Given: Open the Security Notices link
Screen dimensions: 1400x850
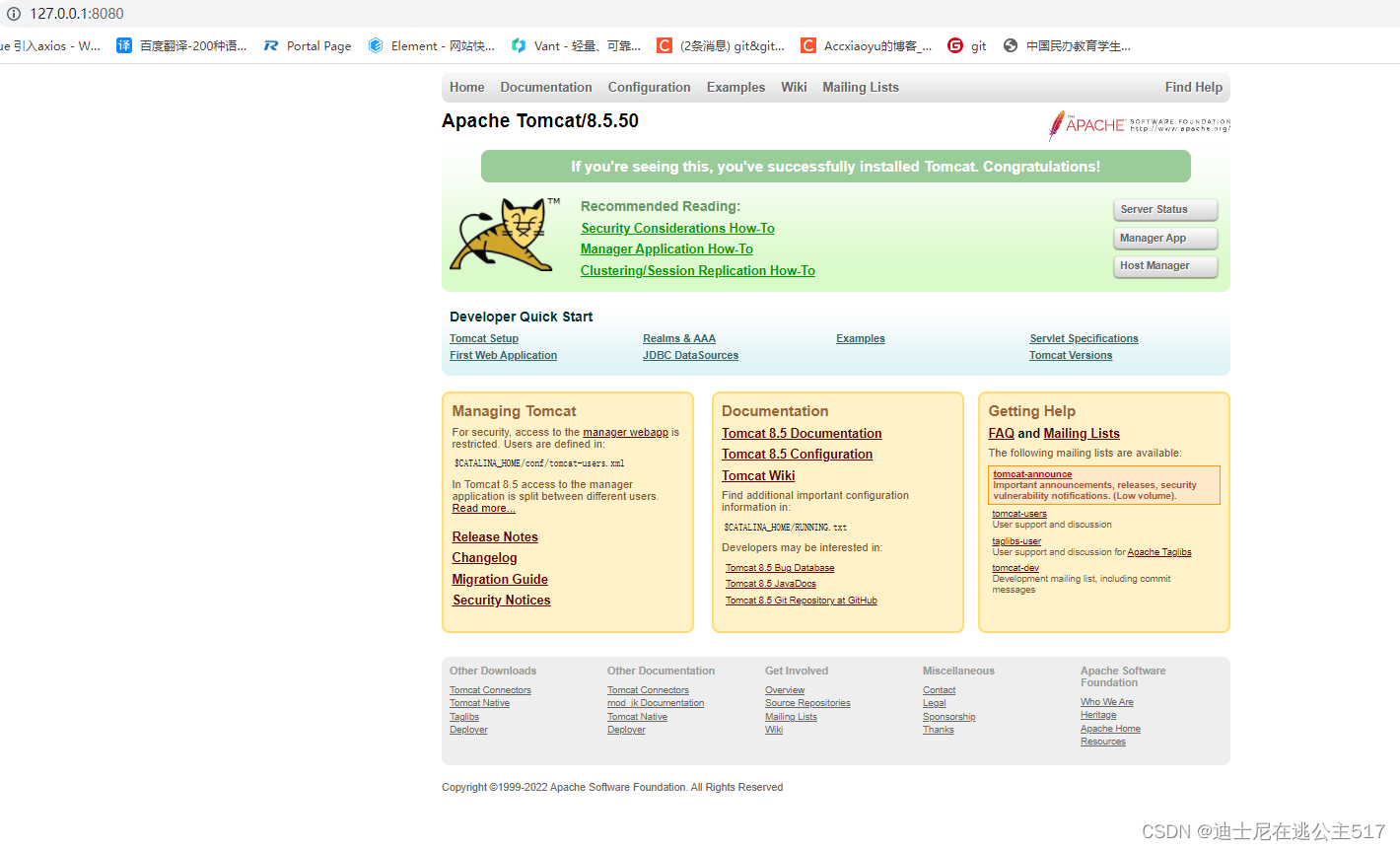Looking at the screenshot, I should coord(501,600).
